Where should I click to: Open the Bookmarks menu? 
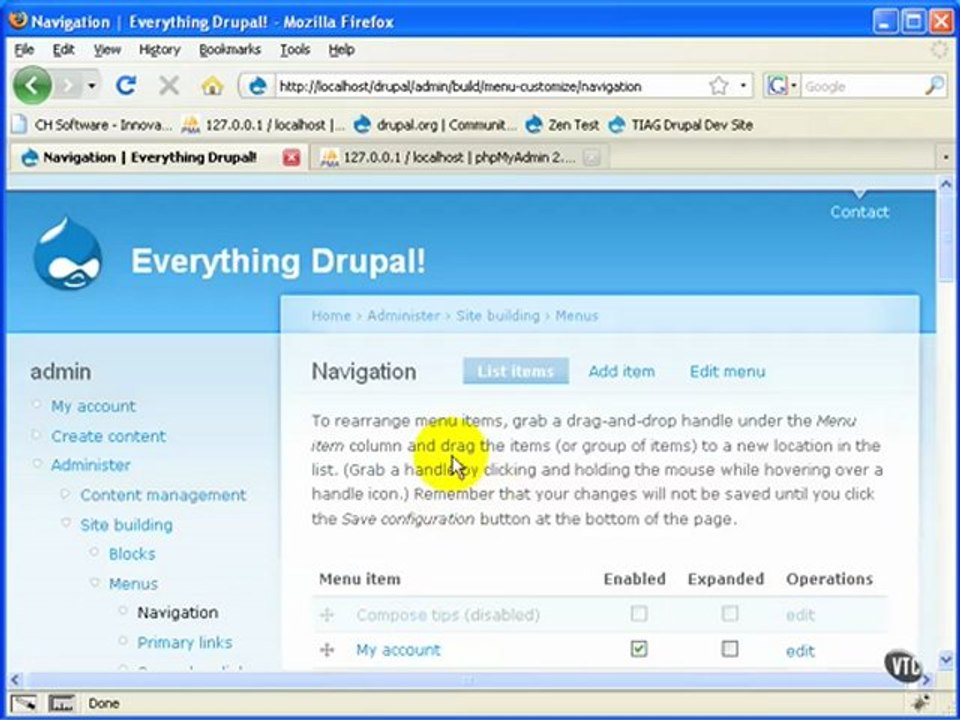point(230,50)
